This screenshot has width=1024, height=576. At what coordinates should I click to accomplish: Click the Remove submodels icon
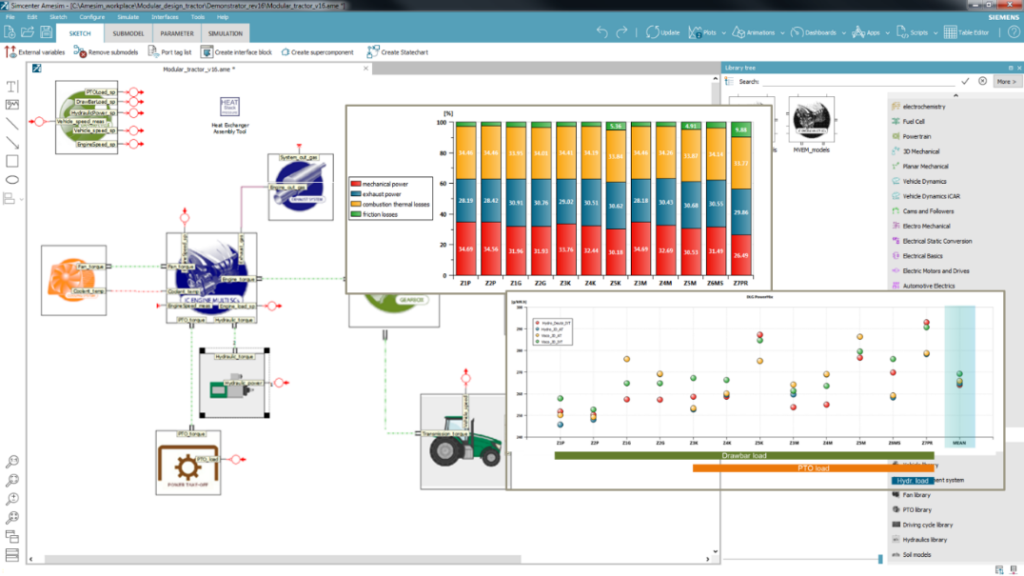click(x=79, y=51)
